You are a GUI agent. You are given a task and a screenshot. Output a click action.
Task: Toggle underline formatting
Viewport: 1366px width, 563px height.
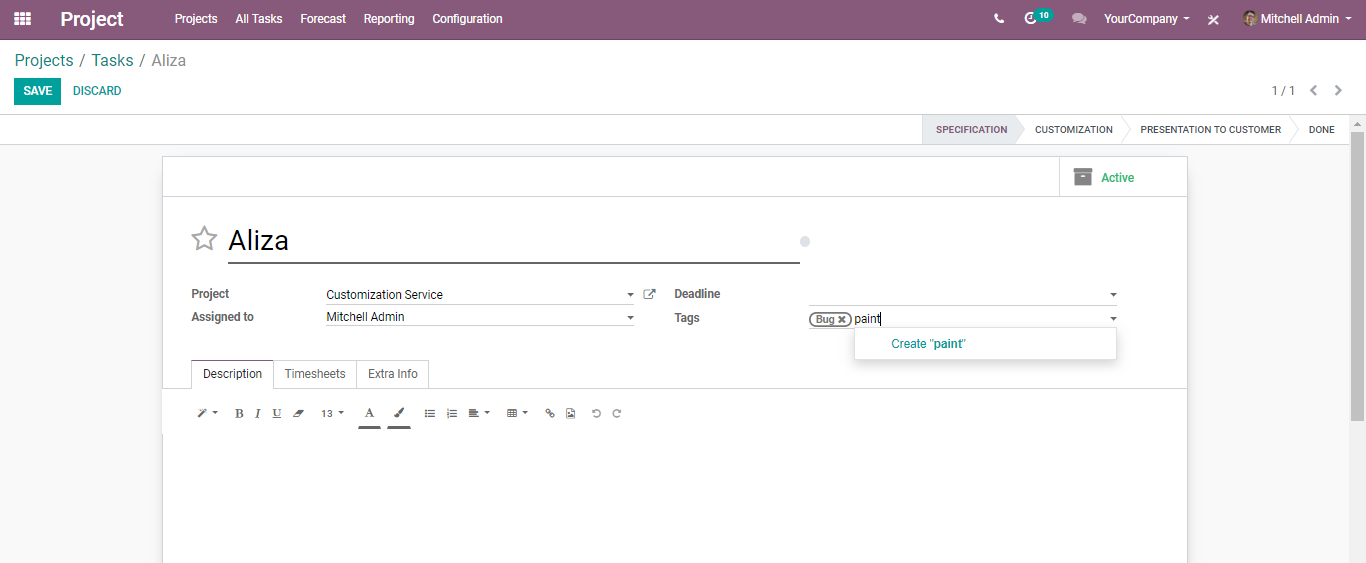277,413
